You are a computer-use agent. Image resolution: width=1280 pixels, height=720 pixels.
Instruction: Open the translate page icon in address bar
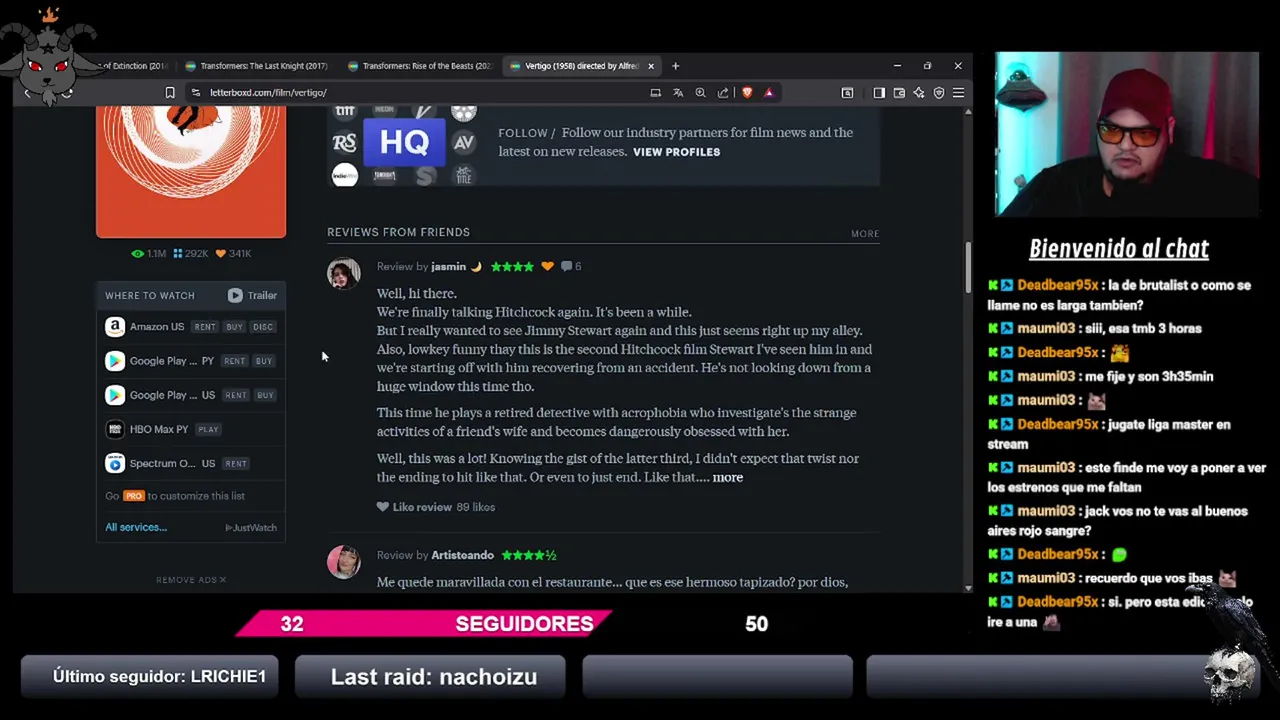click(x=678, y=93)
